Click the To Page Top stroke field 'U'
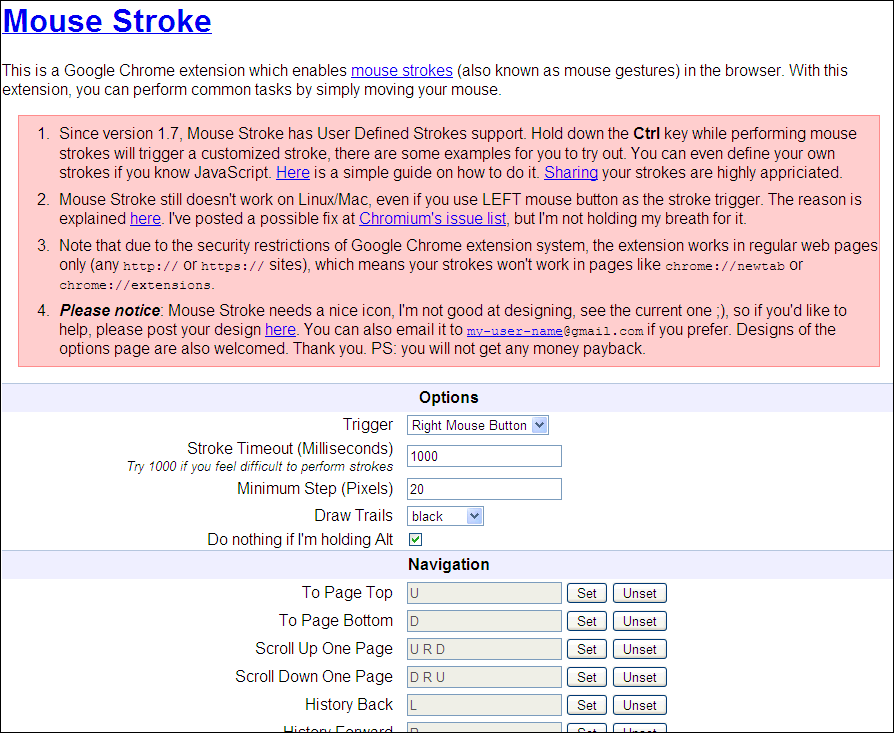 (x=484, y=593)
